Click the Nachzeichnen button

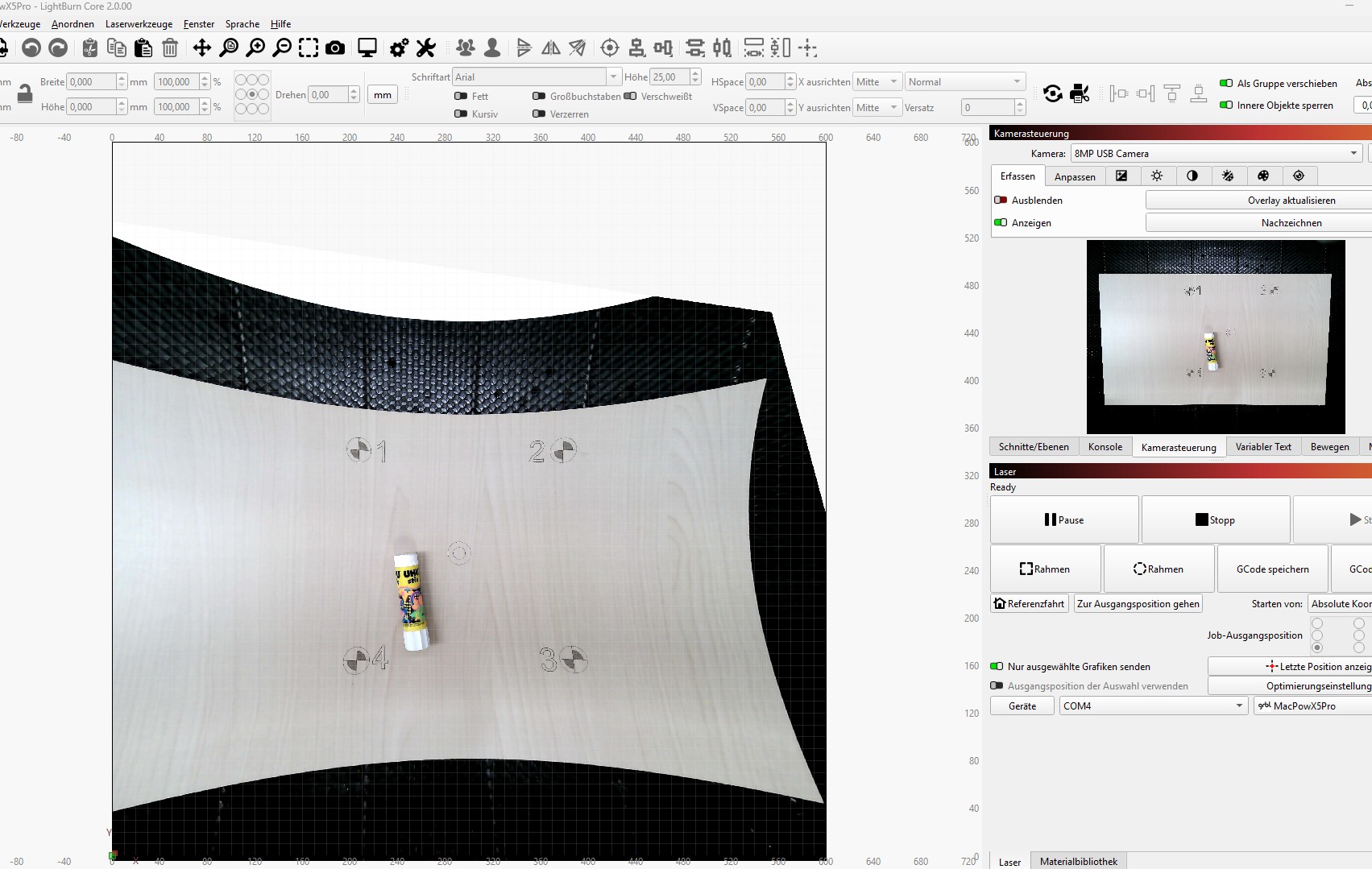point(1290,223)
